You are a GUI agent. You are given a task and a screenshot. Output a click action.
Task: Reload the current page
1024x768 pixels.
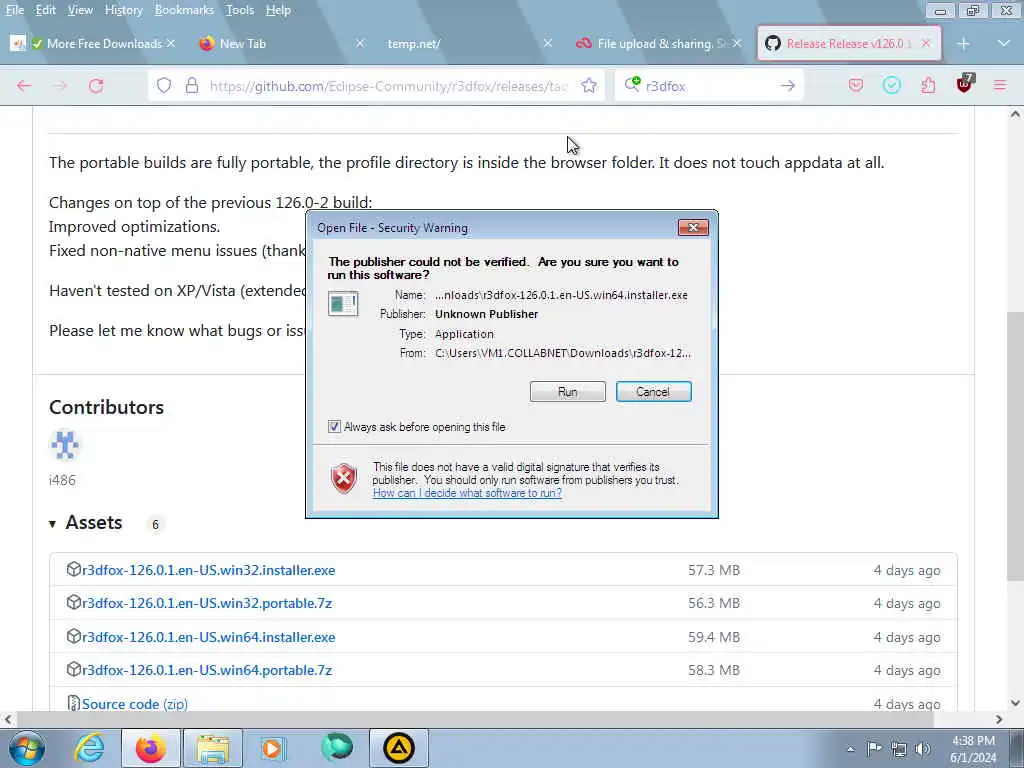pos(96,86)
